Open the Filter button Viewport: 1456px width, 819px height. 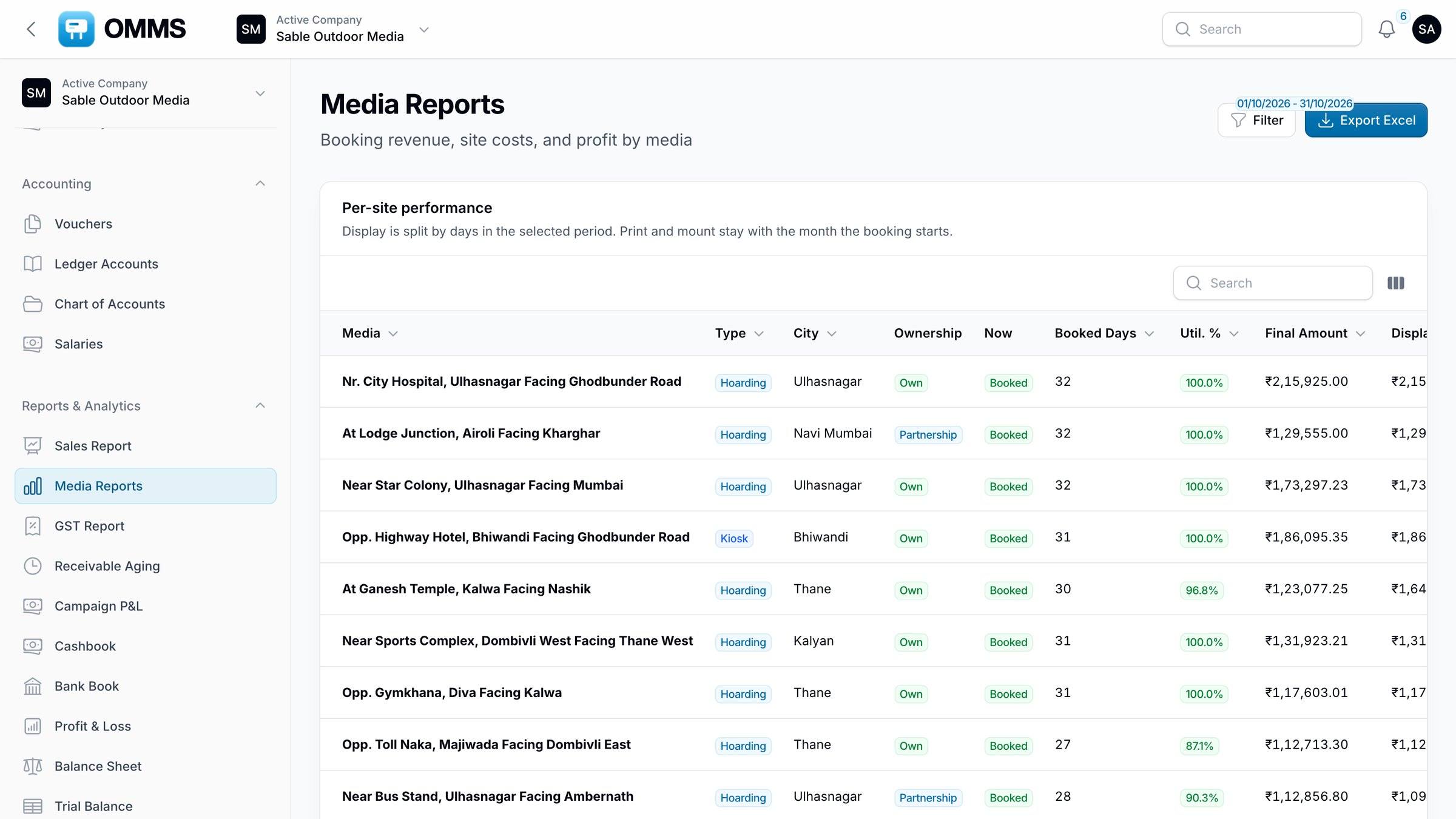[1256, 120]
